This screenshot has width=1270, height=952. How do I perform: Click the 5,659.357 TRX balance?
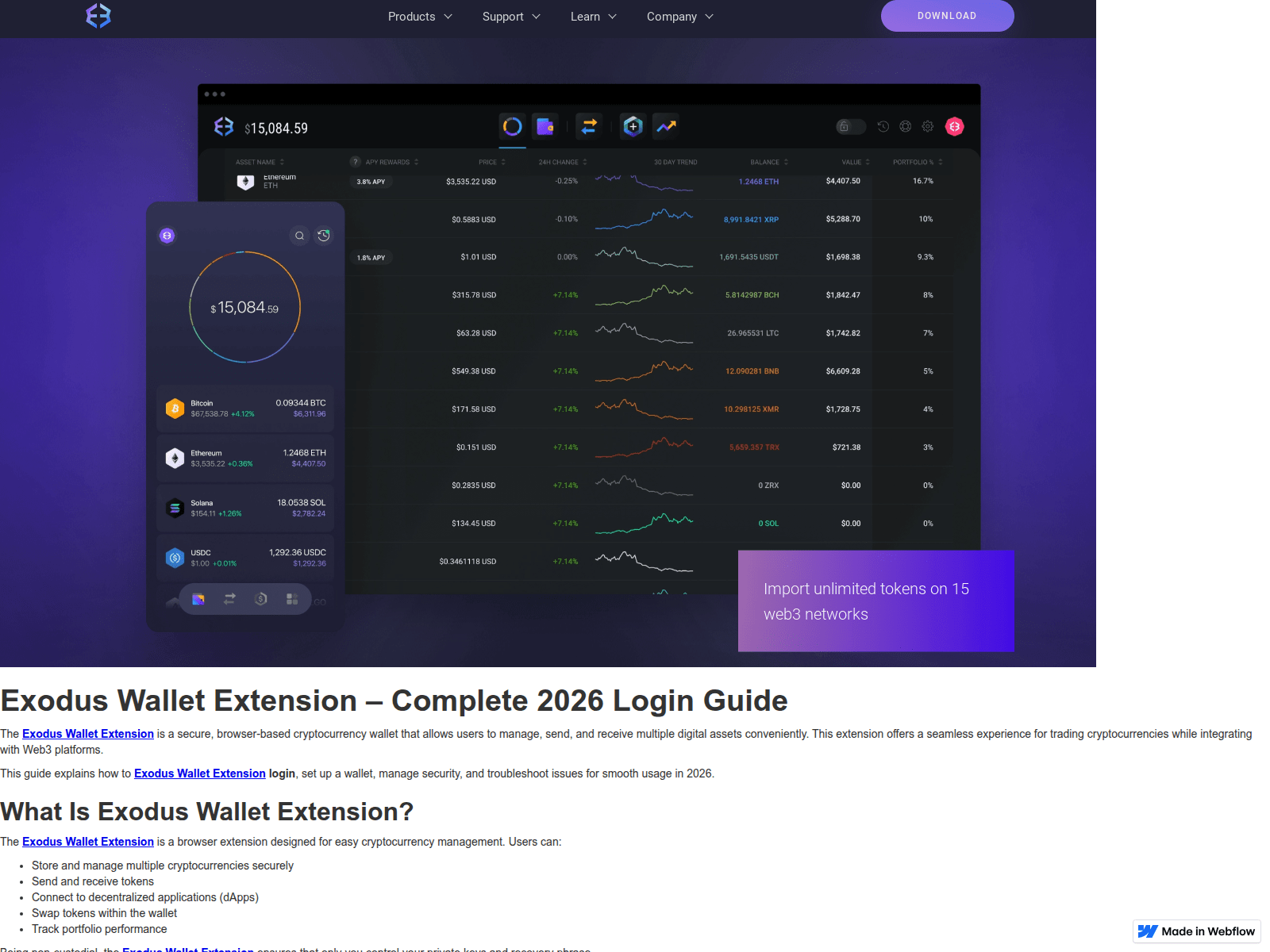pos(754,447)
